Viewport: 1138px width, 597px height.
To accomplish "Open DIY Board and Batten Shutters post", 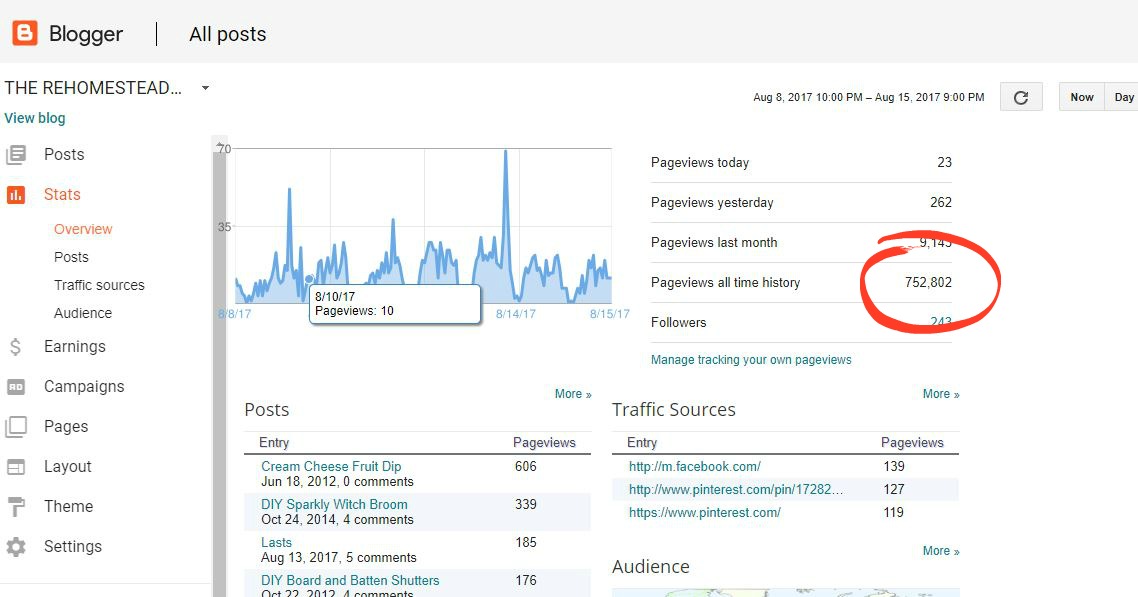I will (x=350, y=580).
